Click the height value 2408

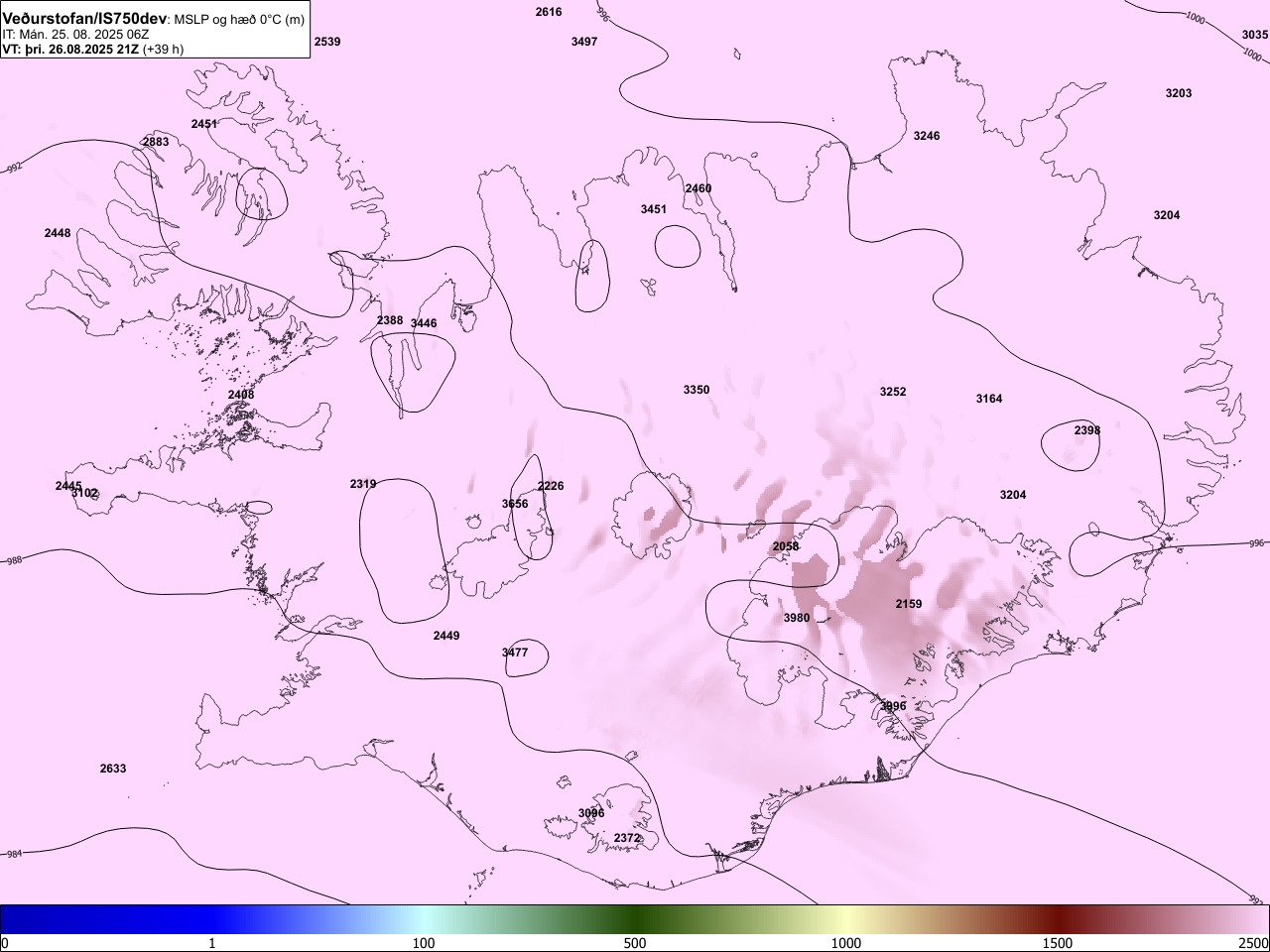(241, 395)
